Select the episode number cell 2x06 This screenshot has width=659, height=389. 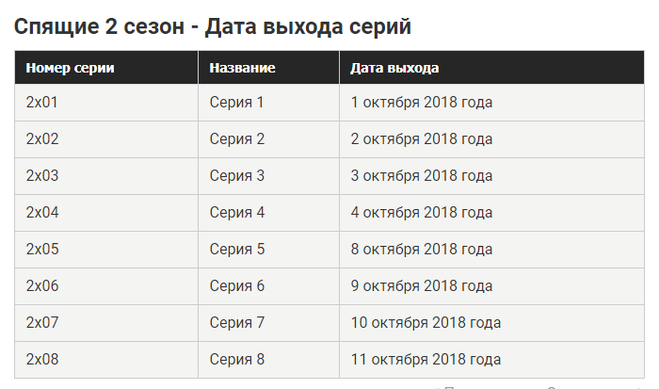click(x=106, y=286)
